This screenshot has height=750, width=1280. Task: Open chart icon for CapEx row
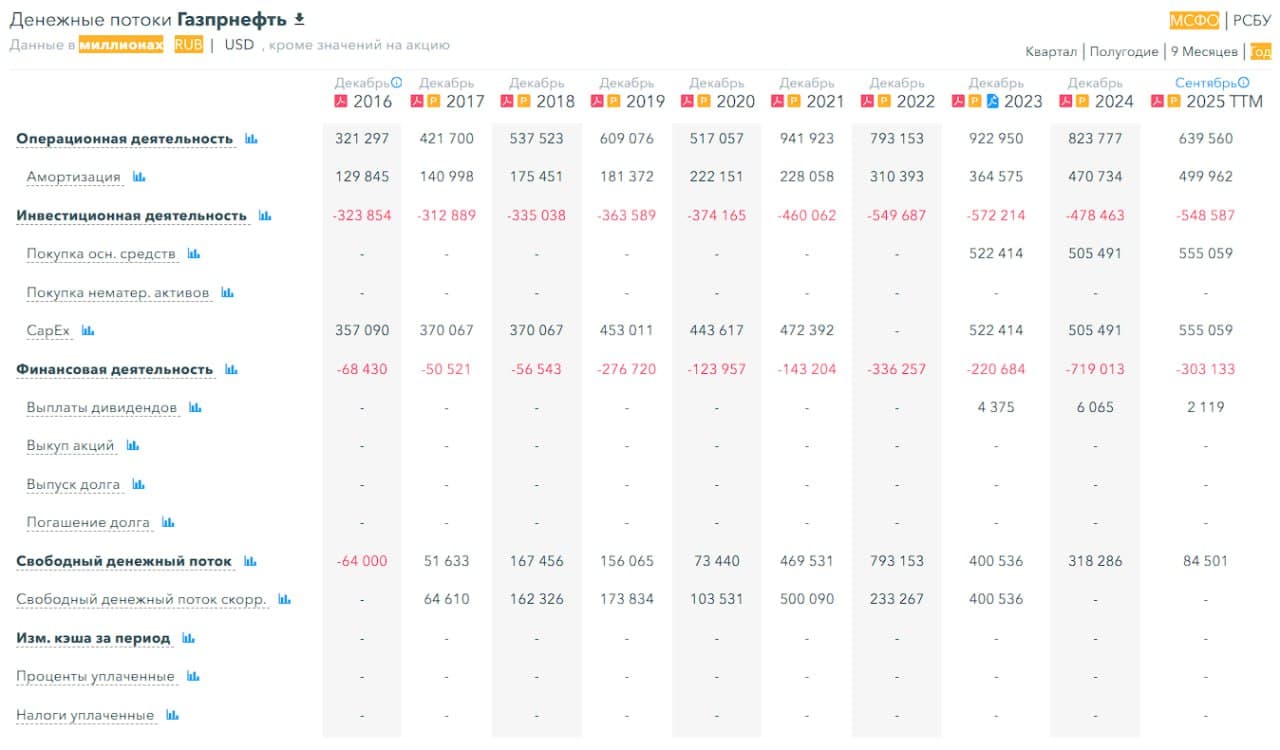88,331
